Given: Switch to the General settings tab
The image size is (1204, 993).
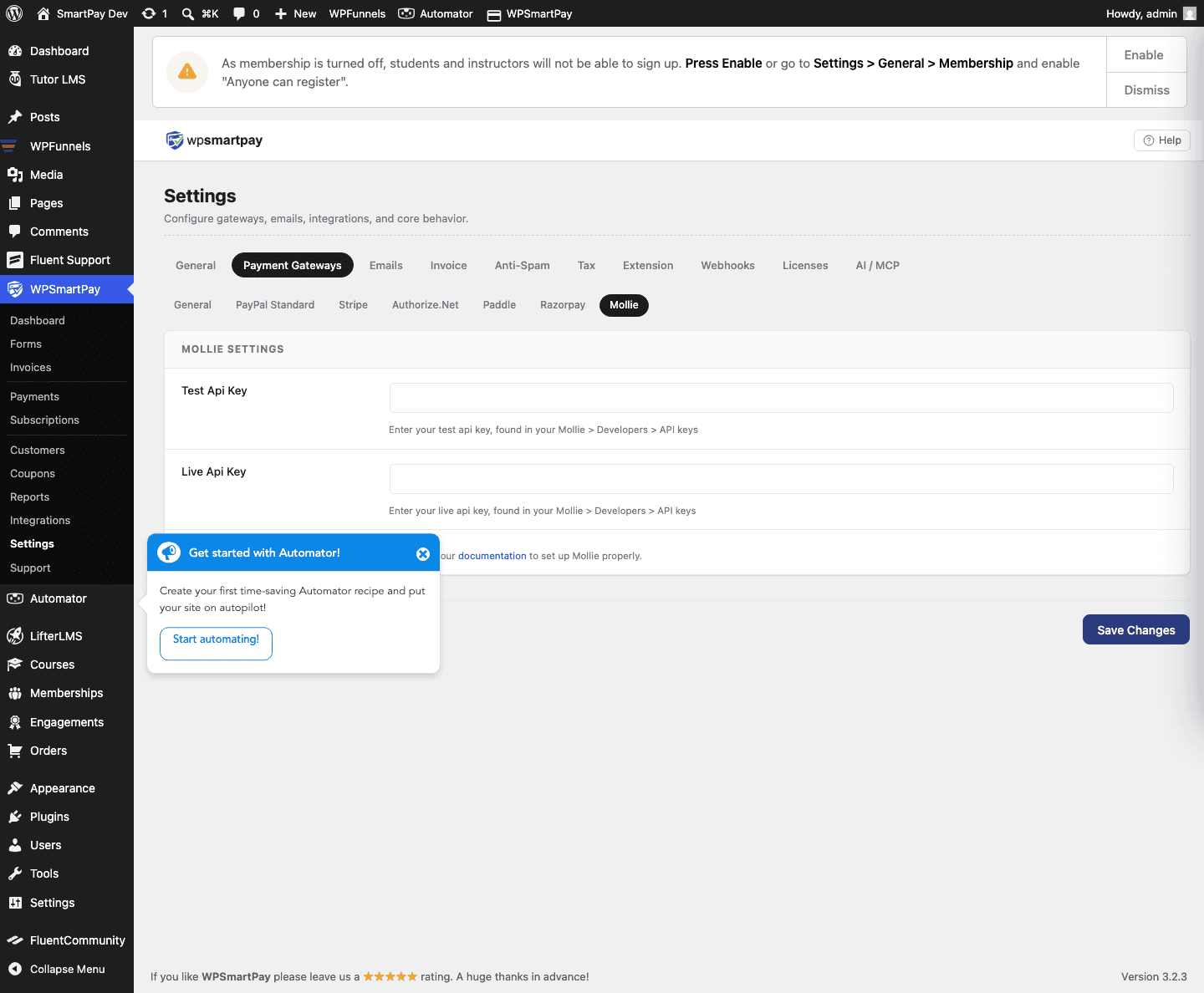Looking at the screenshot, I should point(196,266).
